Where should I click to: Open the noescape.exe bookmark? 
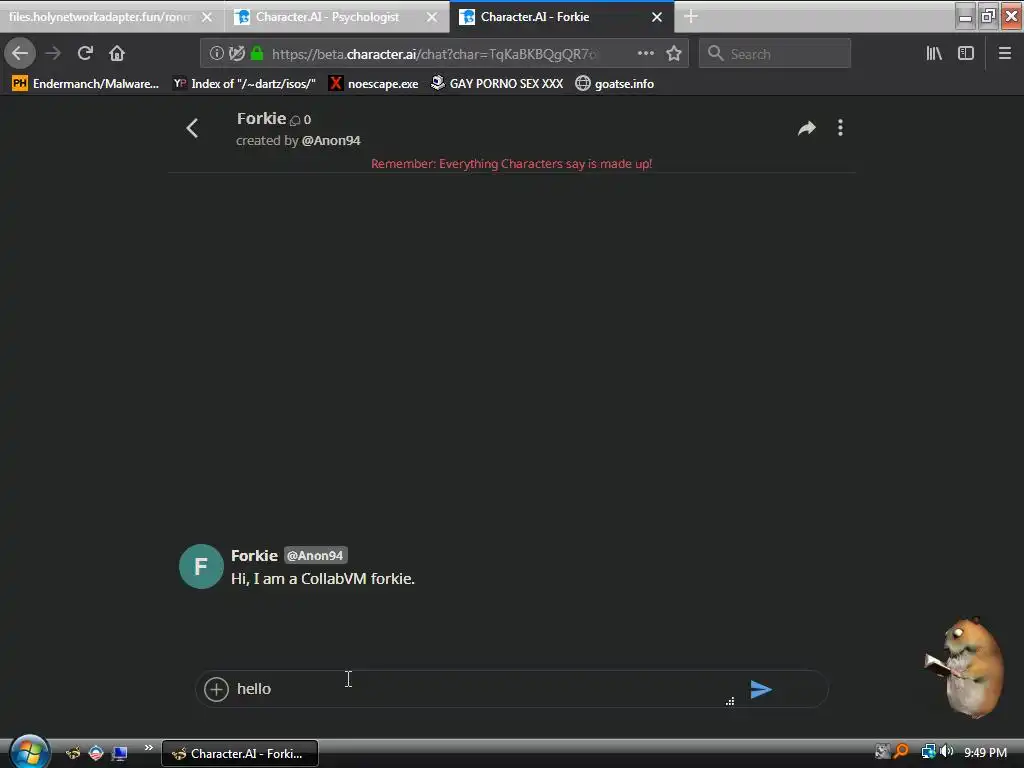(x=373, y=84)
